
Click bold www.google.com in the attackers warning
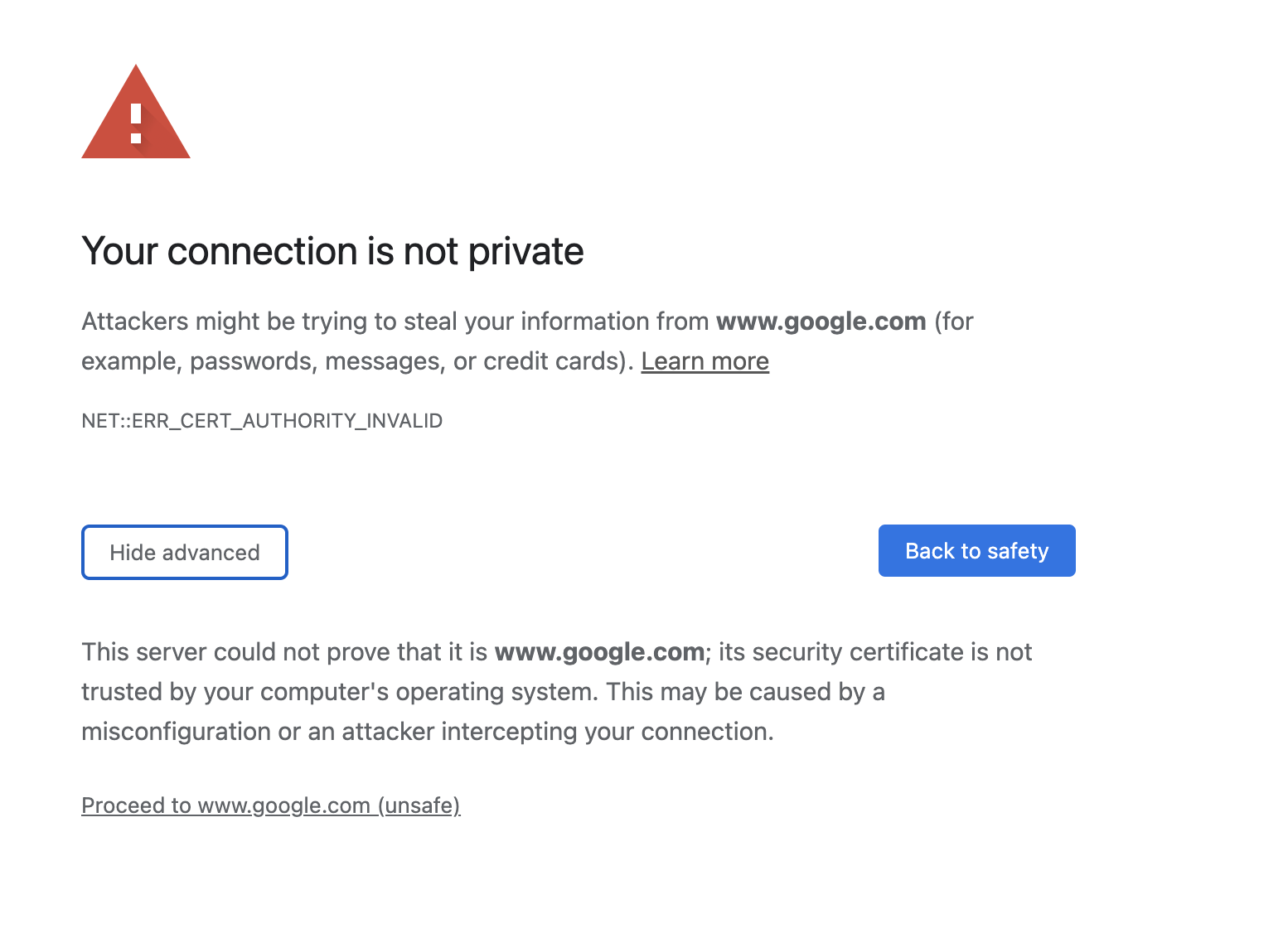pyautogui.click(x=821, y=322)
